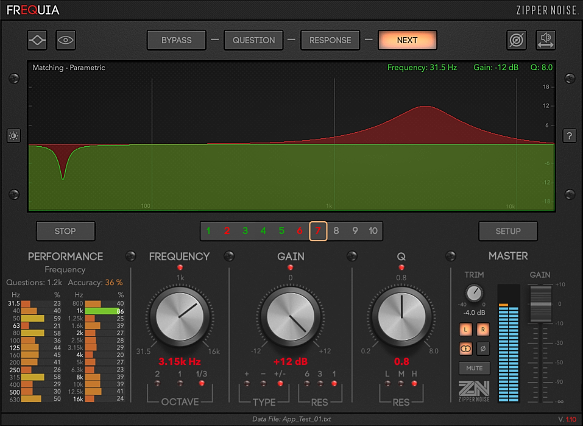Screen dimensions: 583x426
Task: Click round button right of PERFORMANCE heading
Action: [131, 256]
